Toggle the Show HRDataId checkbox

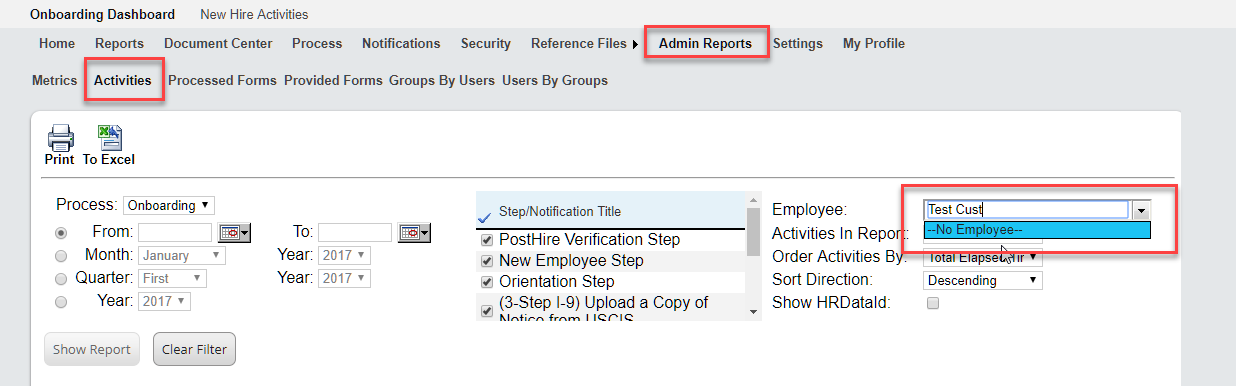pos(933,302)
